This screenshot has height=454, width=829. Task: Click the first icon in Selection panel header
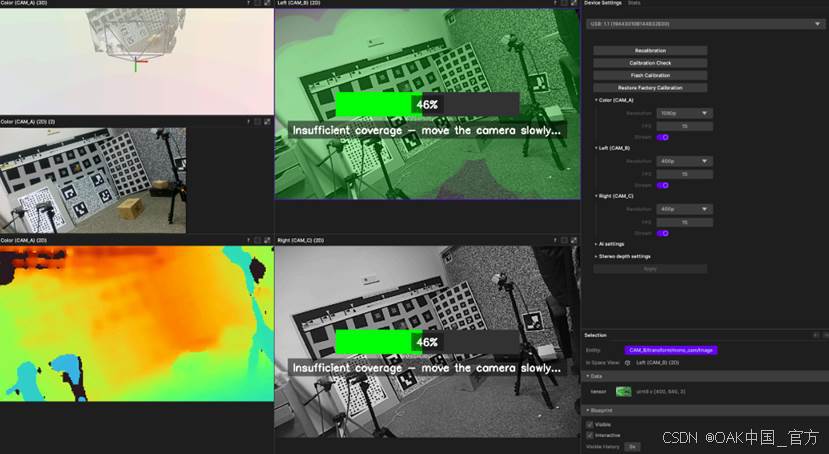(816, 335)
